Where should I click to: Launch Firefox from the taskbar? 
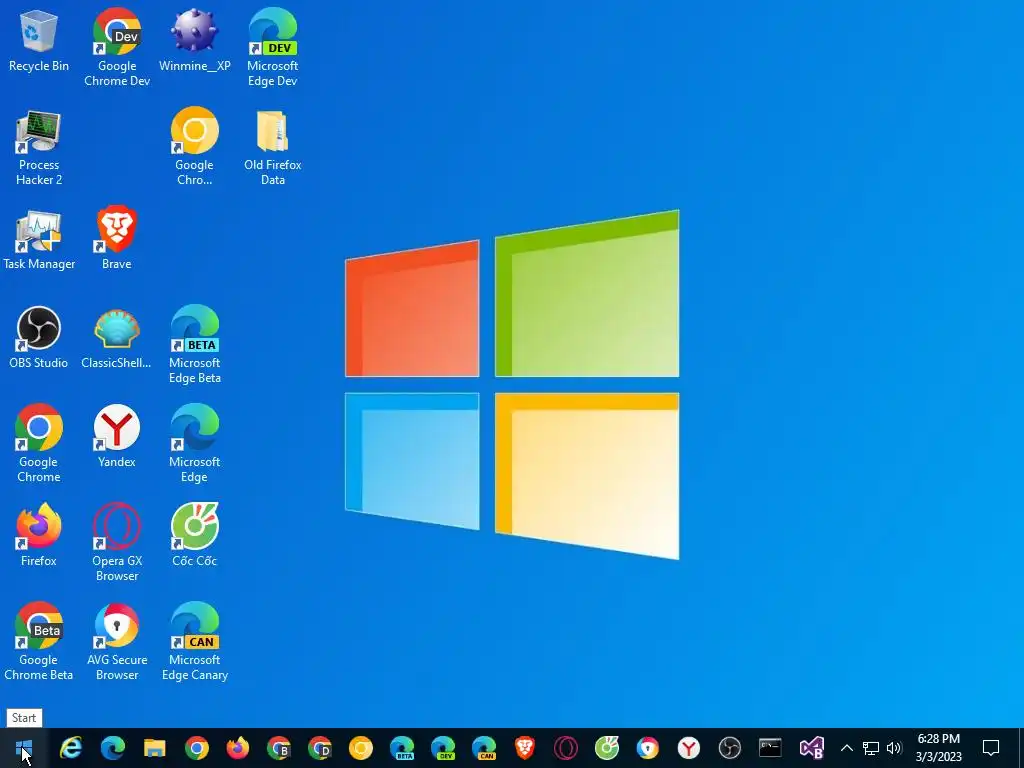point(238,748)
